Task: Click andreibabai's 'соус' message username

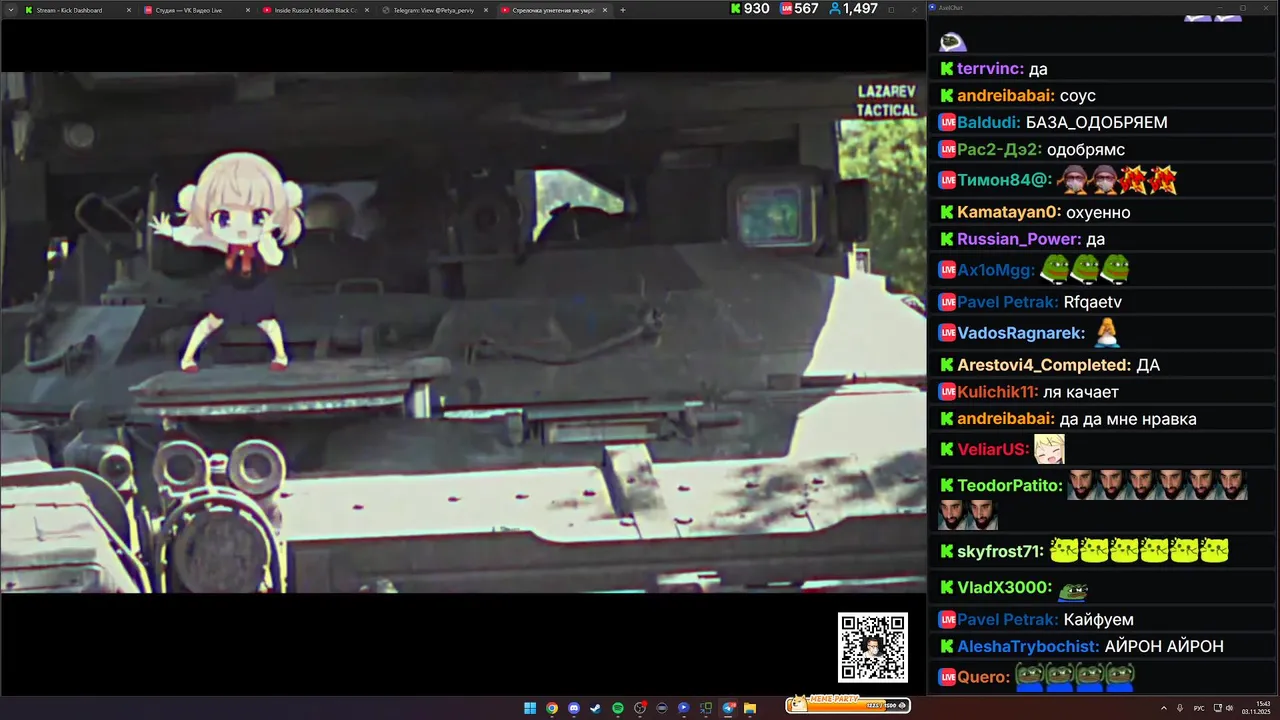Action: pyautogui.click(x=1006, y=96)
